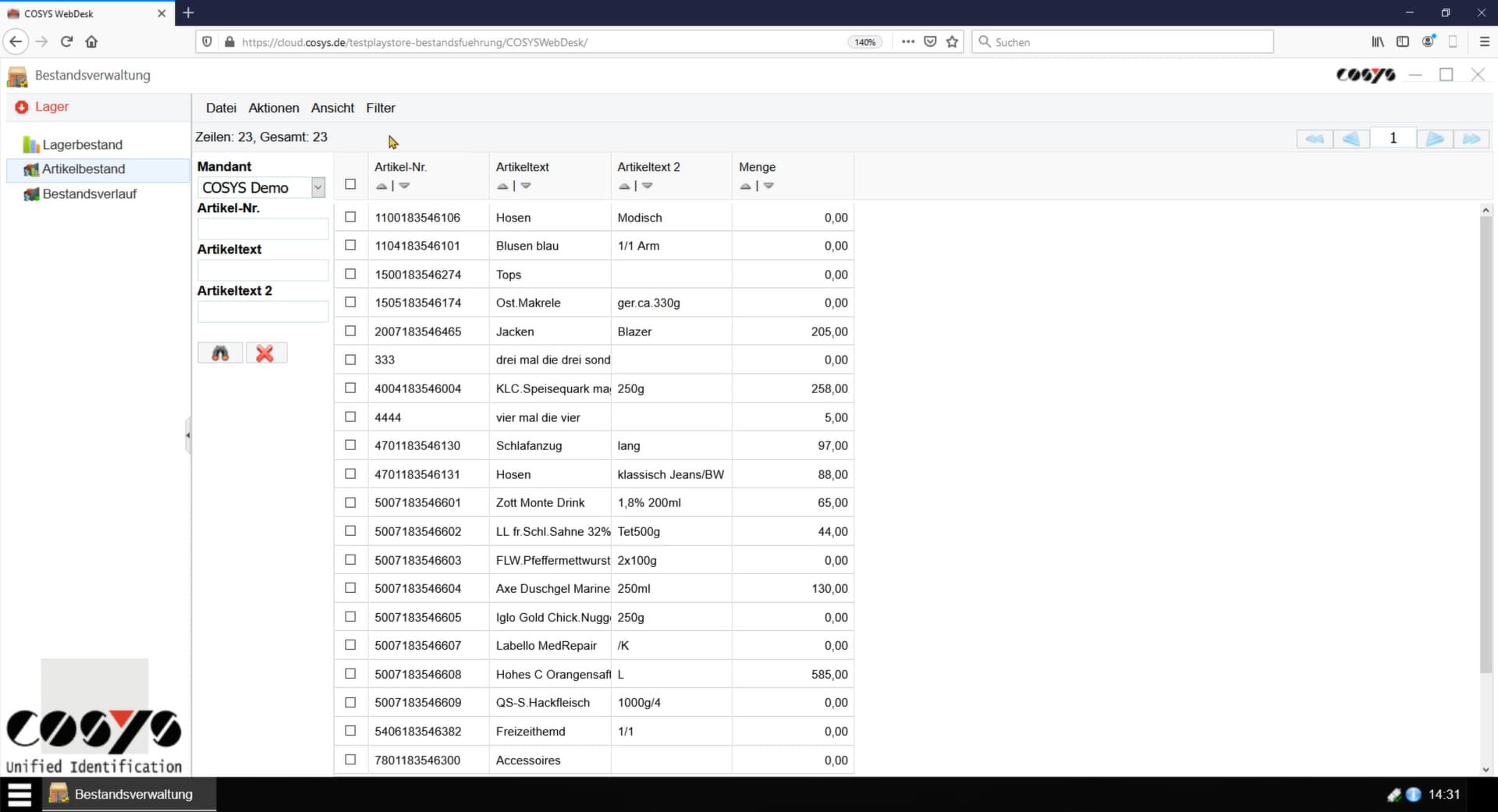Click browser reload icon

(x=67, y=41)
